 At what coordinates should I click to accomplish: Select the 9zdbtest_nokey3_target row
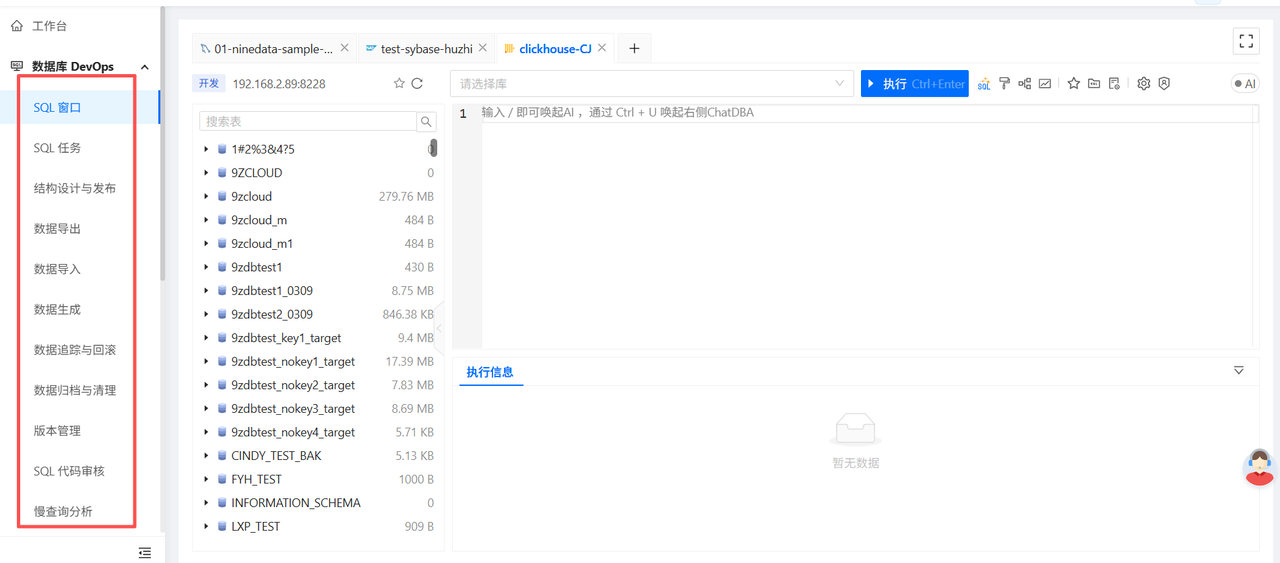320,409
